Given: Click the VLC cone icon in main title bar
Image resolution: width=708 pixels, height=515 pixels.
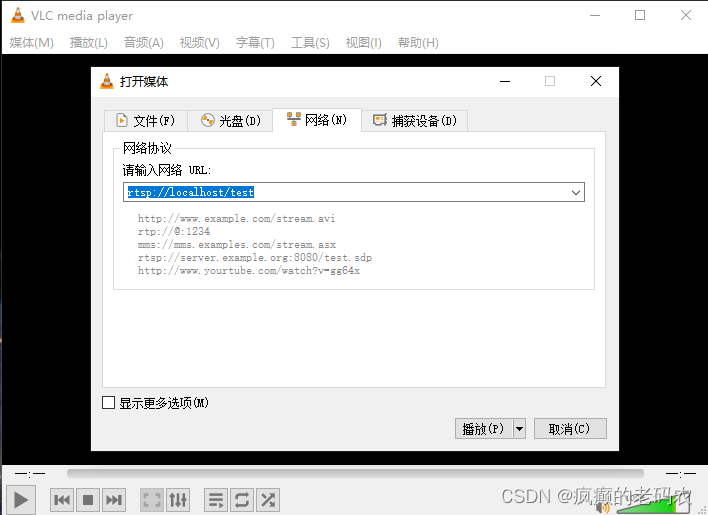Looking at the screenshot, I should coord(18,15).
